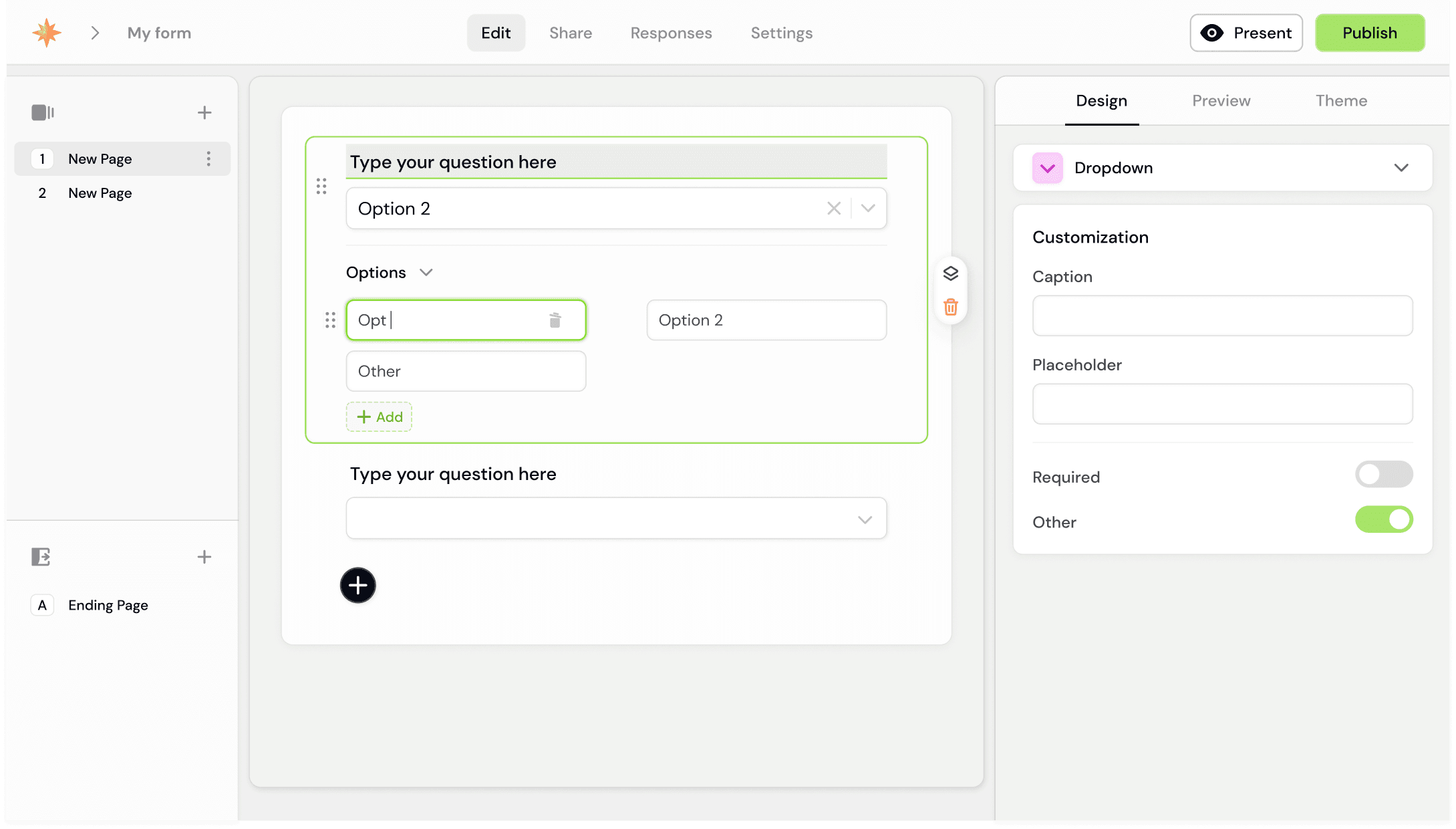Delete the question using the floating trash icon
Viewport: 1456px width, 829px height.
[951, 306]
